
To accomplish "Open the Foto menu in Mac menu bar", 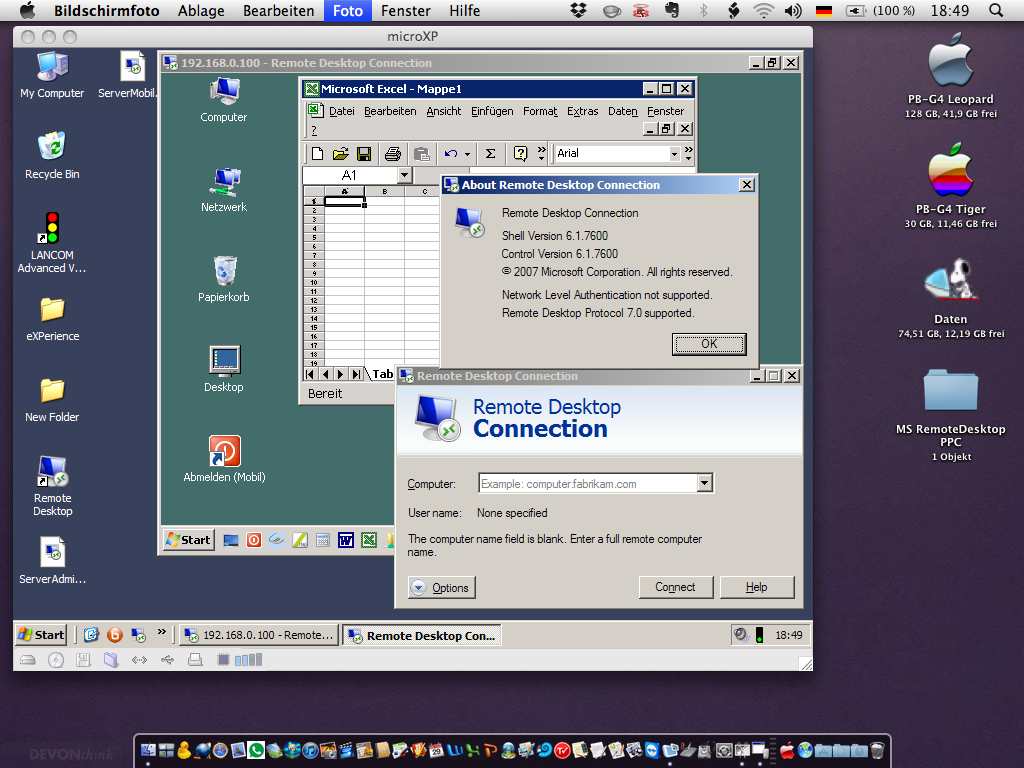I will [x=347, y=10].
